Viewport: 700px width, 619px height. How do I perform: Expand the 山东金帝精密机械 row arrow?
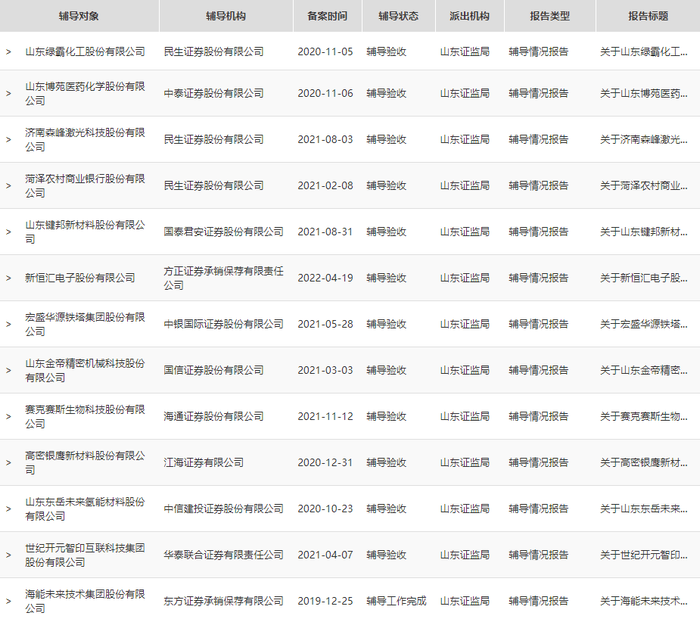pyautogui.click(x=8, y=370)
